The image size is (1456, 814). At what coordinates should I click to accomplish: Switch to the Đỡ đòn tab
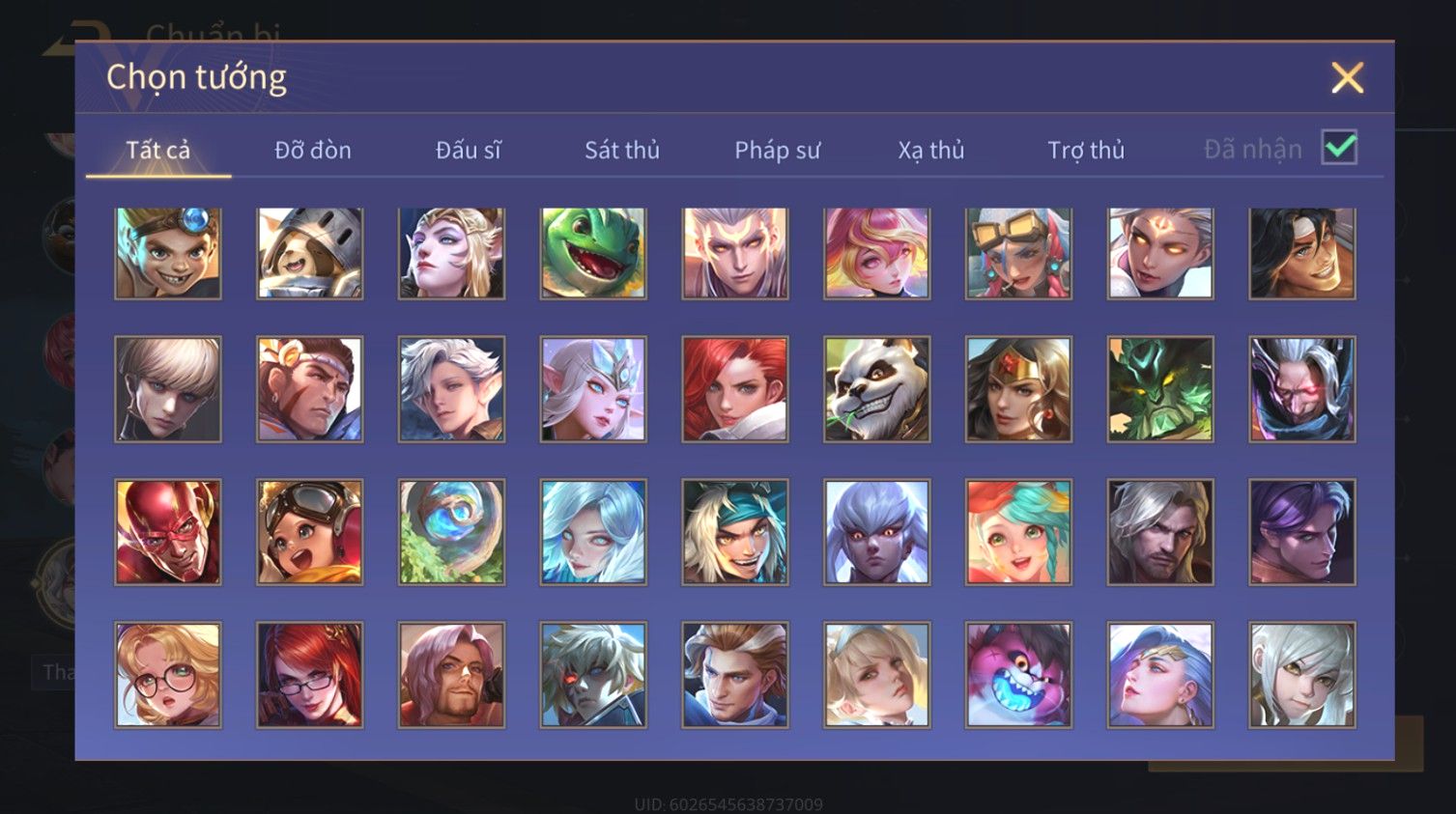[313, 150]
